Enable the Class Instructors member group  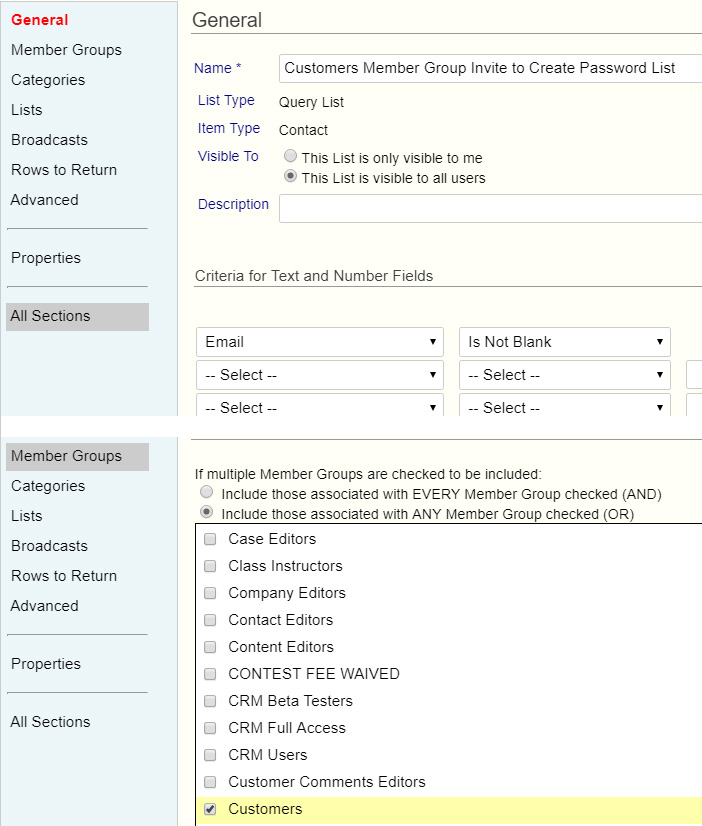point(210,566)
